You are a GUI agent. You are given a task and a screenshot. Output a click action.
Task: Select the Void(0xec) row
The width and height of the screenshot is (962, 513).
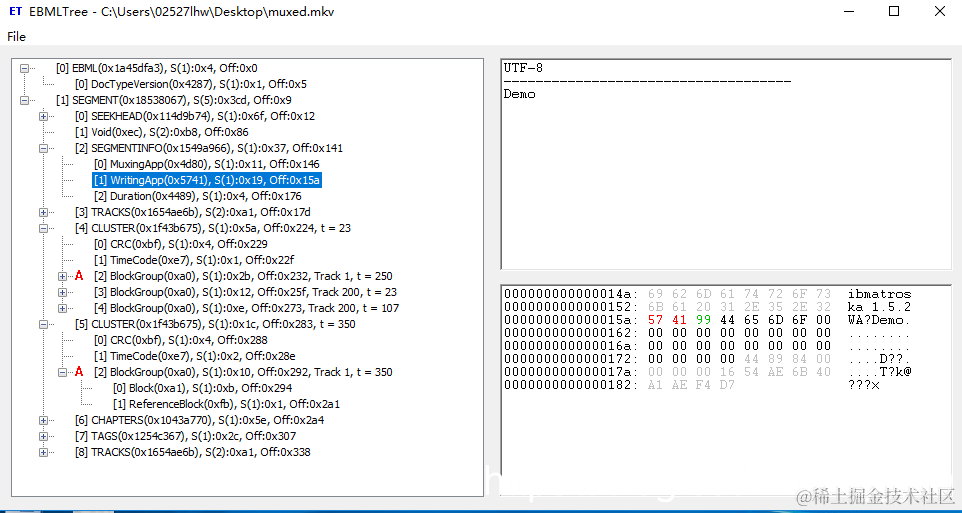(x=161, y=132)
